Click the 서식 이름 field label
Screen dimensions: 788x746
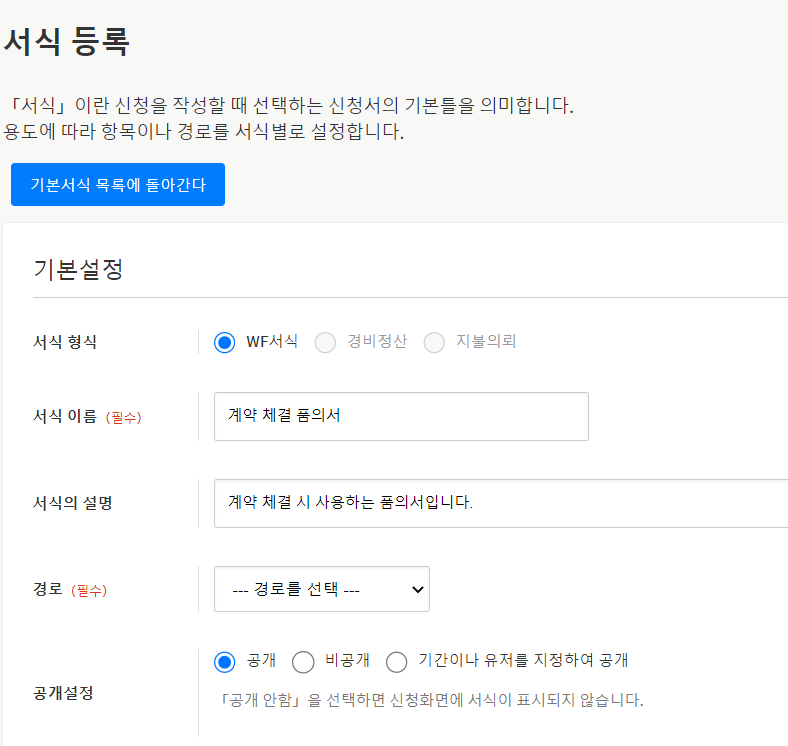click(67, 417)
